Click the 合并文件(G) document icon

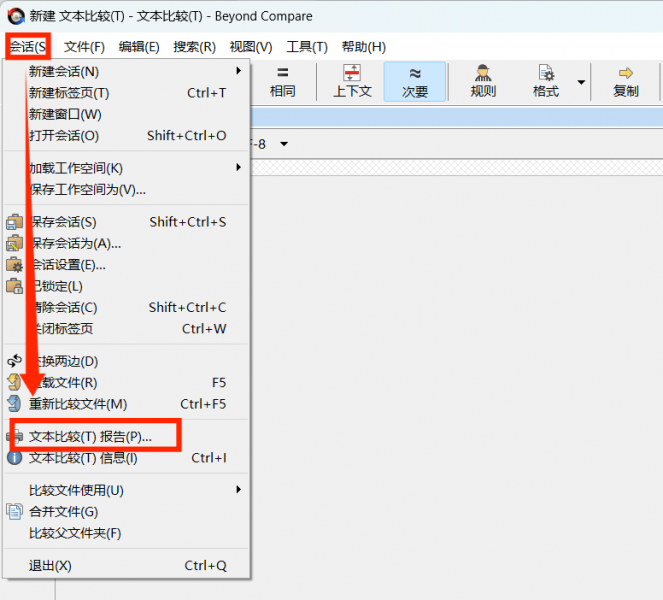[x=14, y=512]
